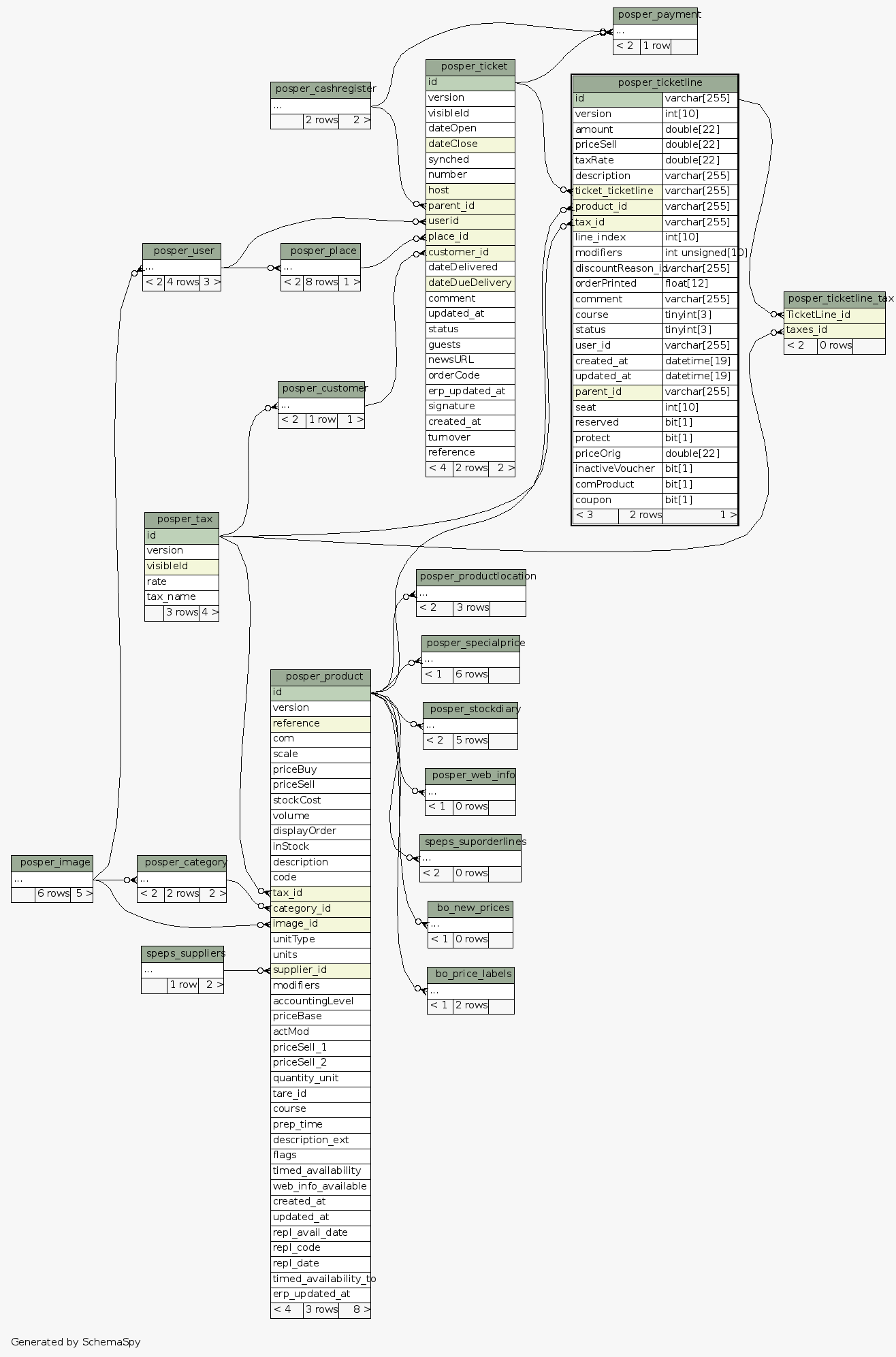Click the posper_product table title
The height and width of the screenshot is (1357, 896).
321,677
